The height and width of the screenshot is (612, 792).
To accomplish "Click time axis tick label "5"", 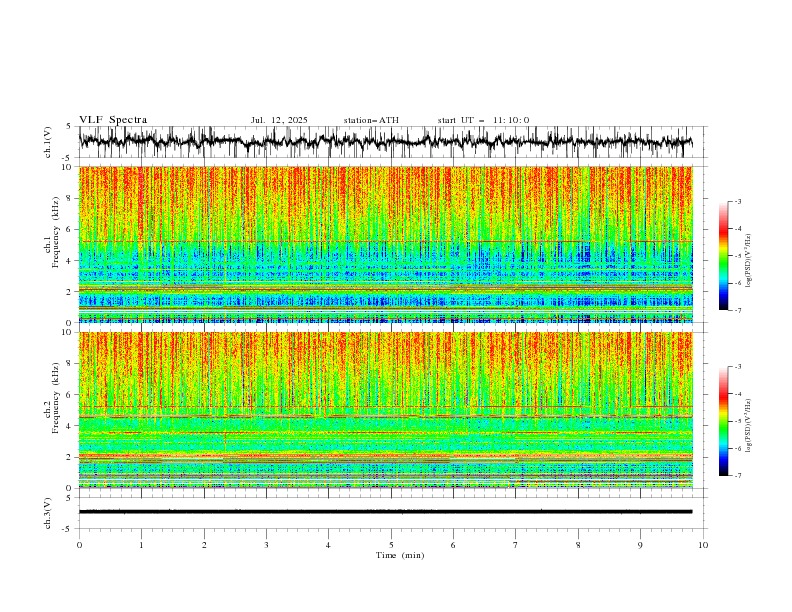I will pos(391,545).
